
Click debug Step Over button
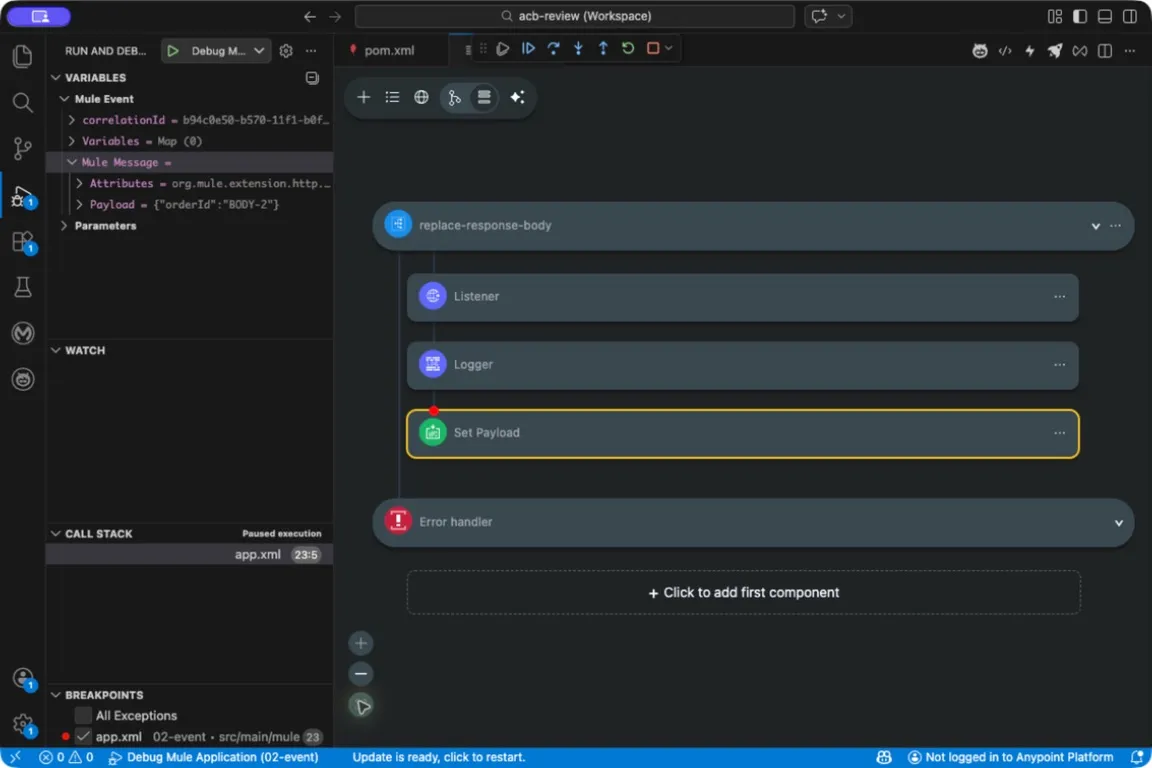[x=553, y=49]
